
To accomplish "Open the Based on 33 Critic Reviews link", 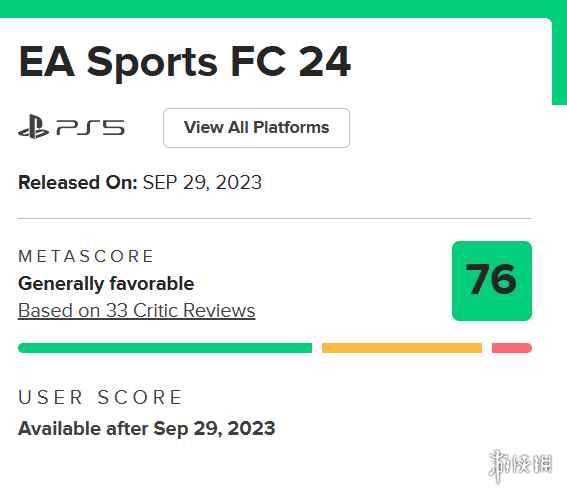I will click(x=137, y=310).
